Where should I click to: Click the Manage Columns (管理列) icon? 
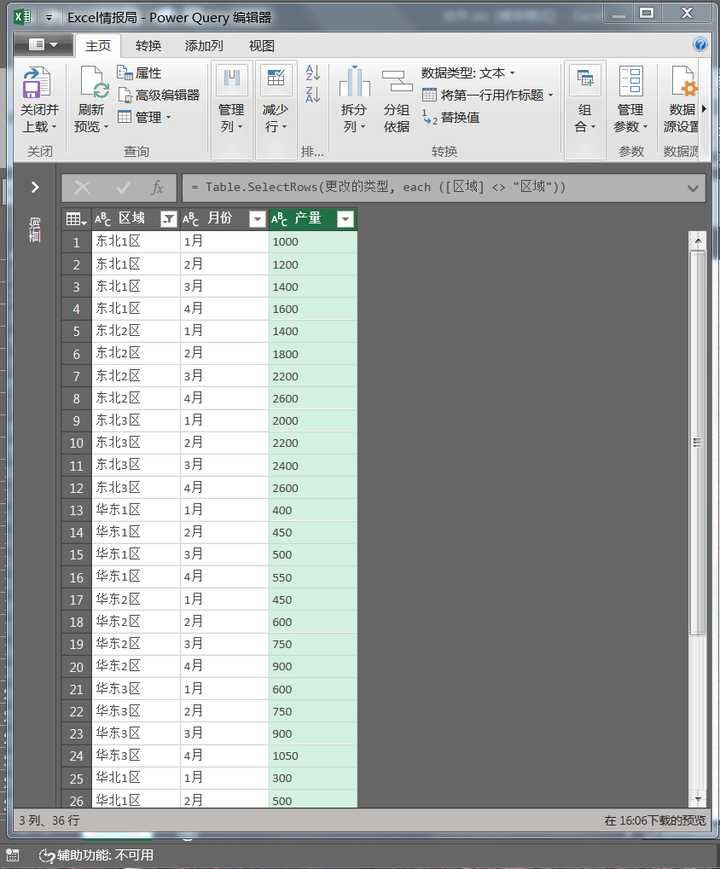pyautogui.click(x=232, y=79)
